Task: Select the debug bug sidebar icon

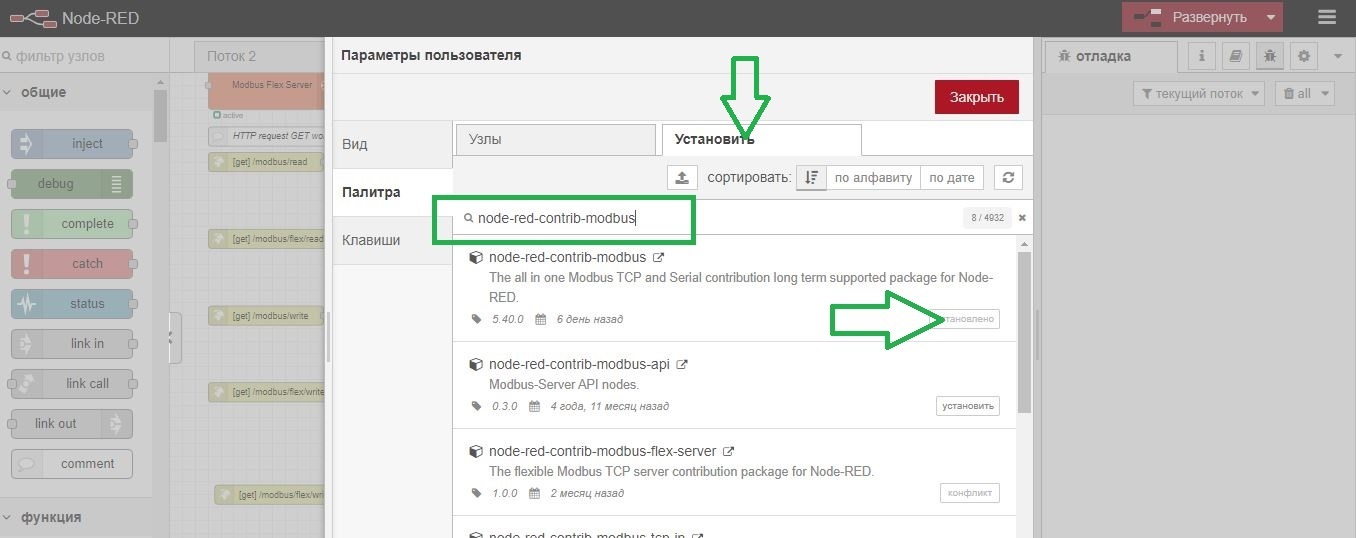Action: point(1270,56)
